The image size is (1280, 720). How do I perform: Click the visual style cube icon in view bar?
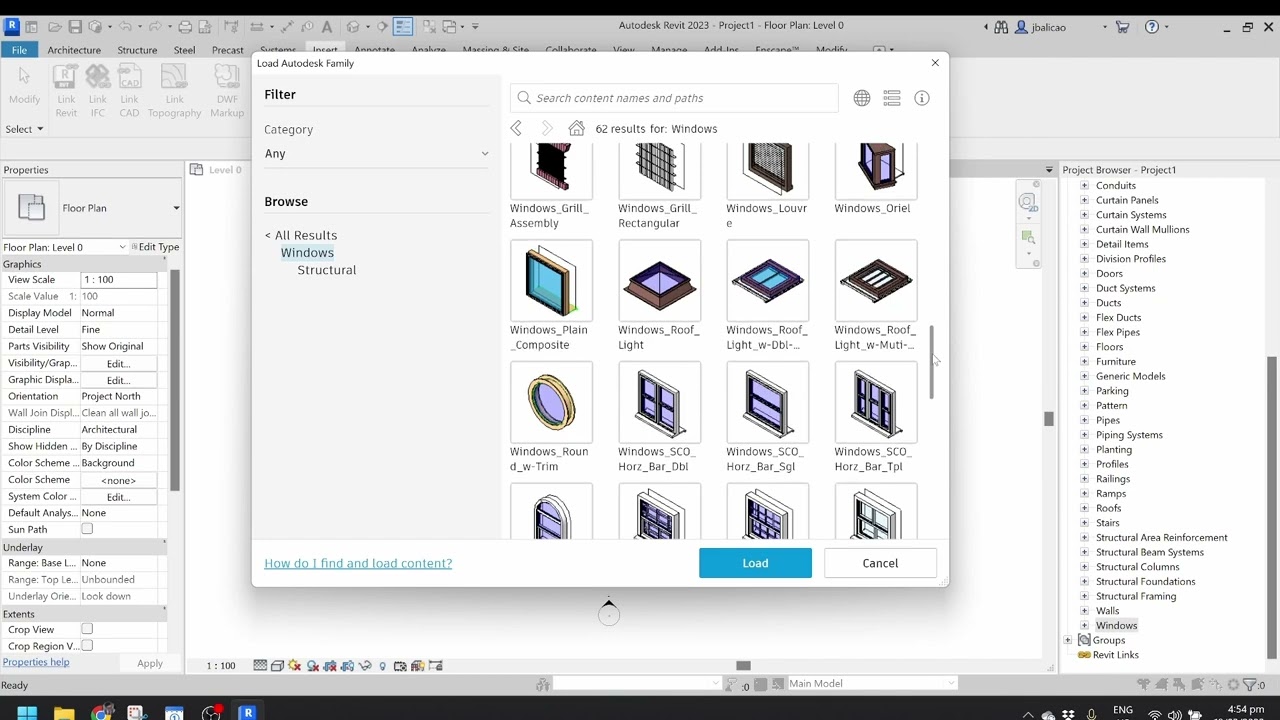coord(277,666)
